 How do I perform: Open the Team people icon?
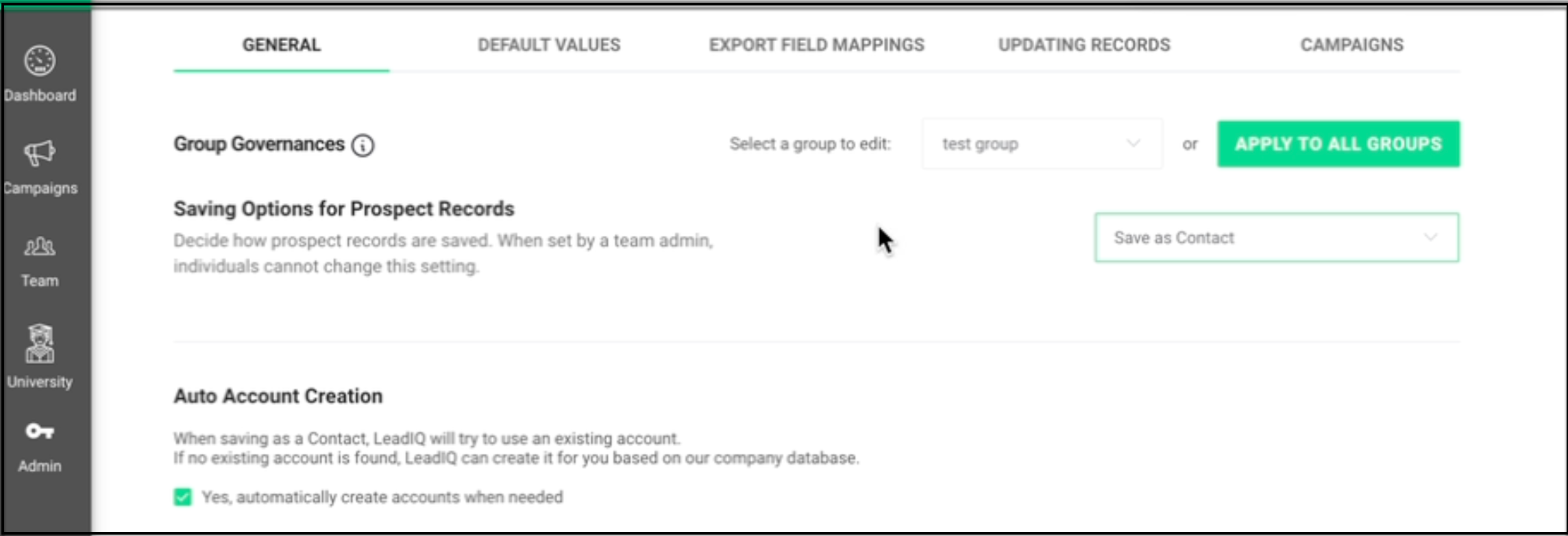pyautogui.click(x=40, y=247)
